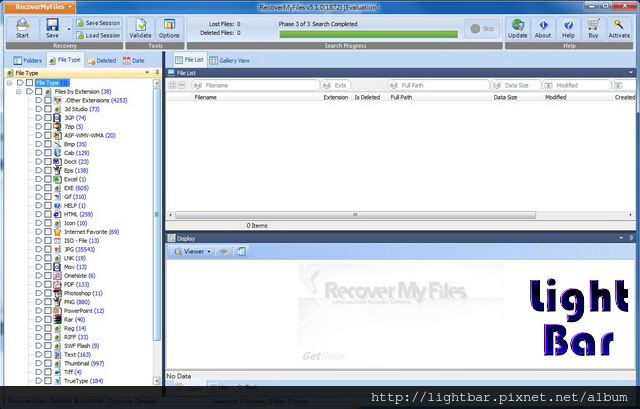Check the File Type root checkbox

(x=29, y=82)
